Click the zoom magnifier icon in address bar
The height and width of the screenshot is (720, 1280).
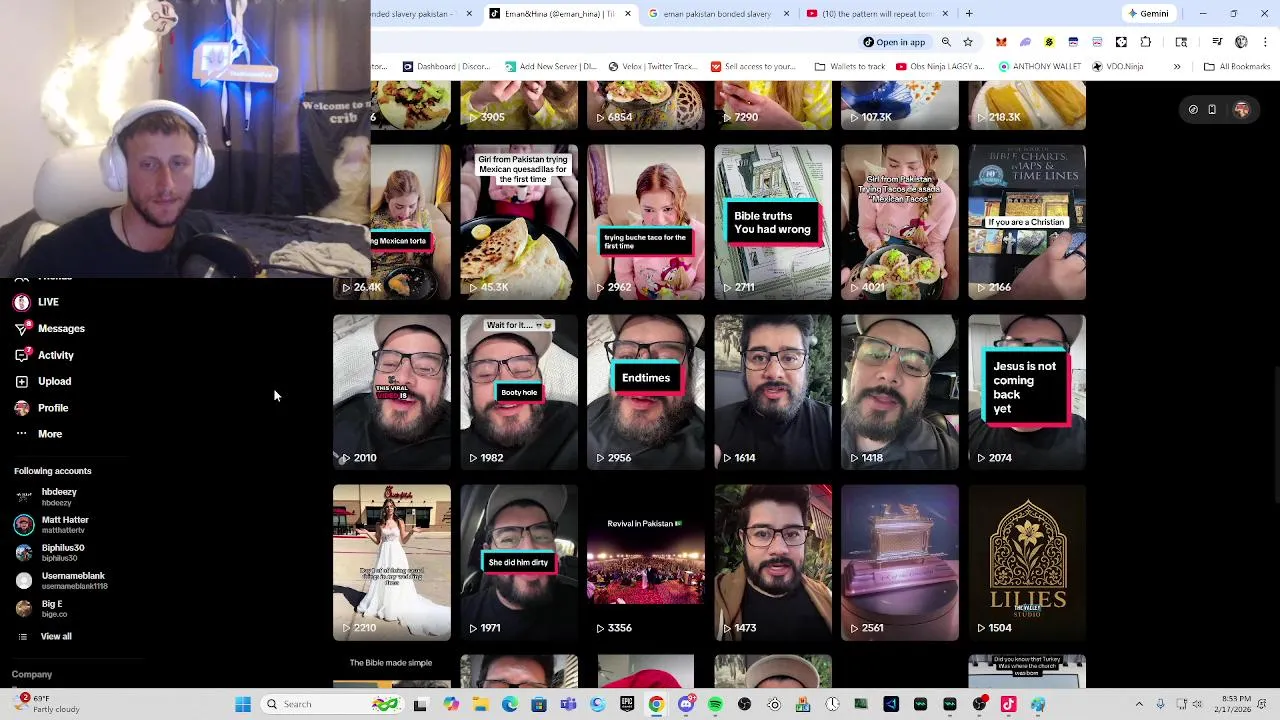coord(946,42)
